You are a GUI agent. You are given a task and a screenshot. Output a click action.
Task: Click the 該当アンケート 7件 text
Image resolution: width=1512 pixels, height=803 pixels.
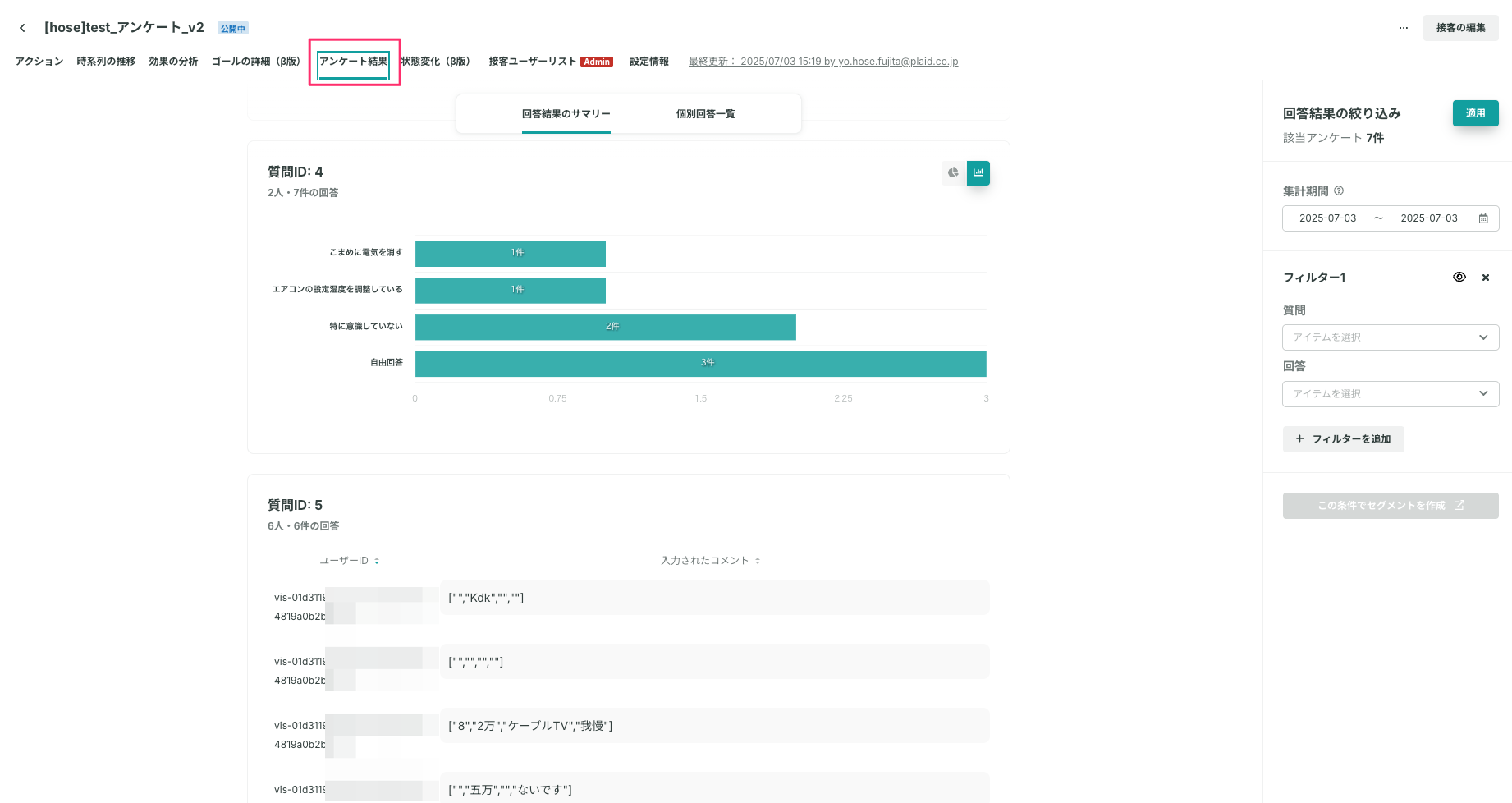pyautogui.click(x=1334, y=138)
